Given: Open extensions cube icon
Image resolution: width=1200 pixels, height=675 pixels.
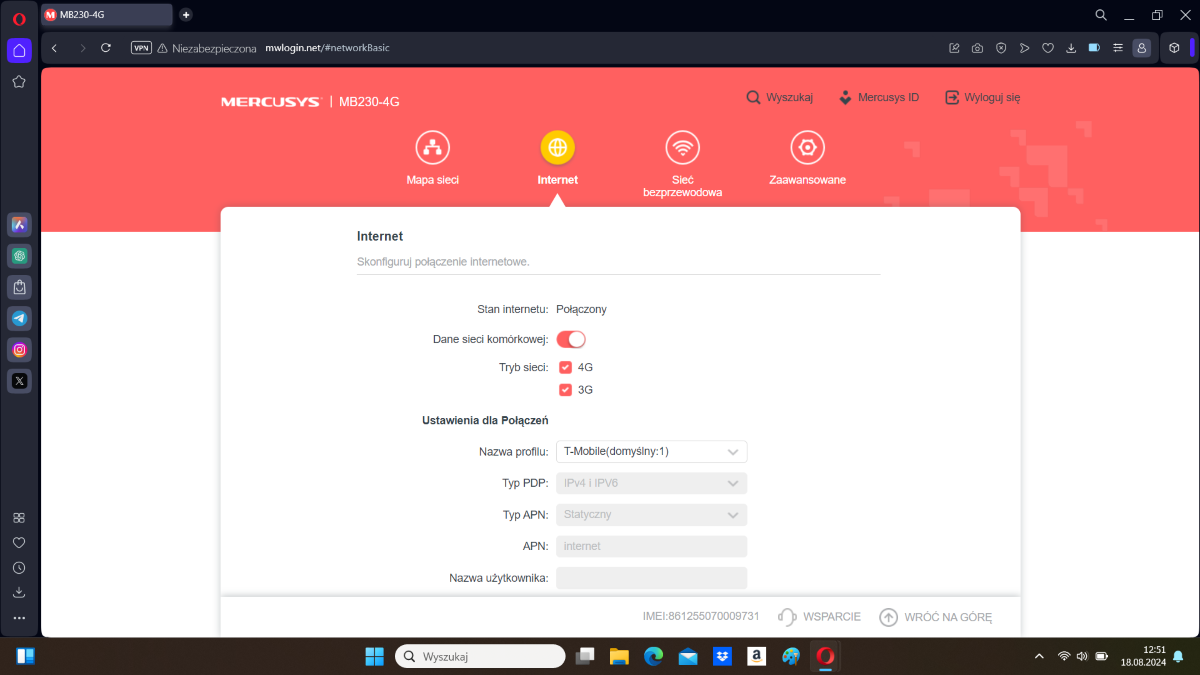Looking at the screenshot, I should click(x=1175, y=48).
